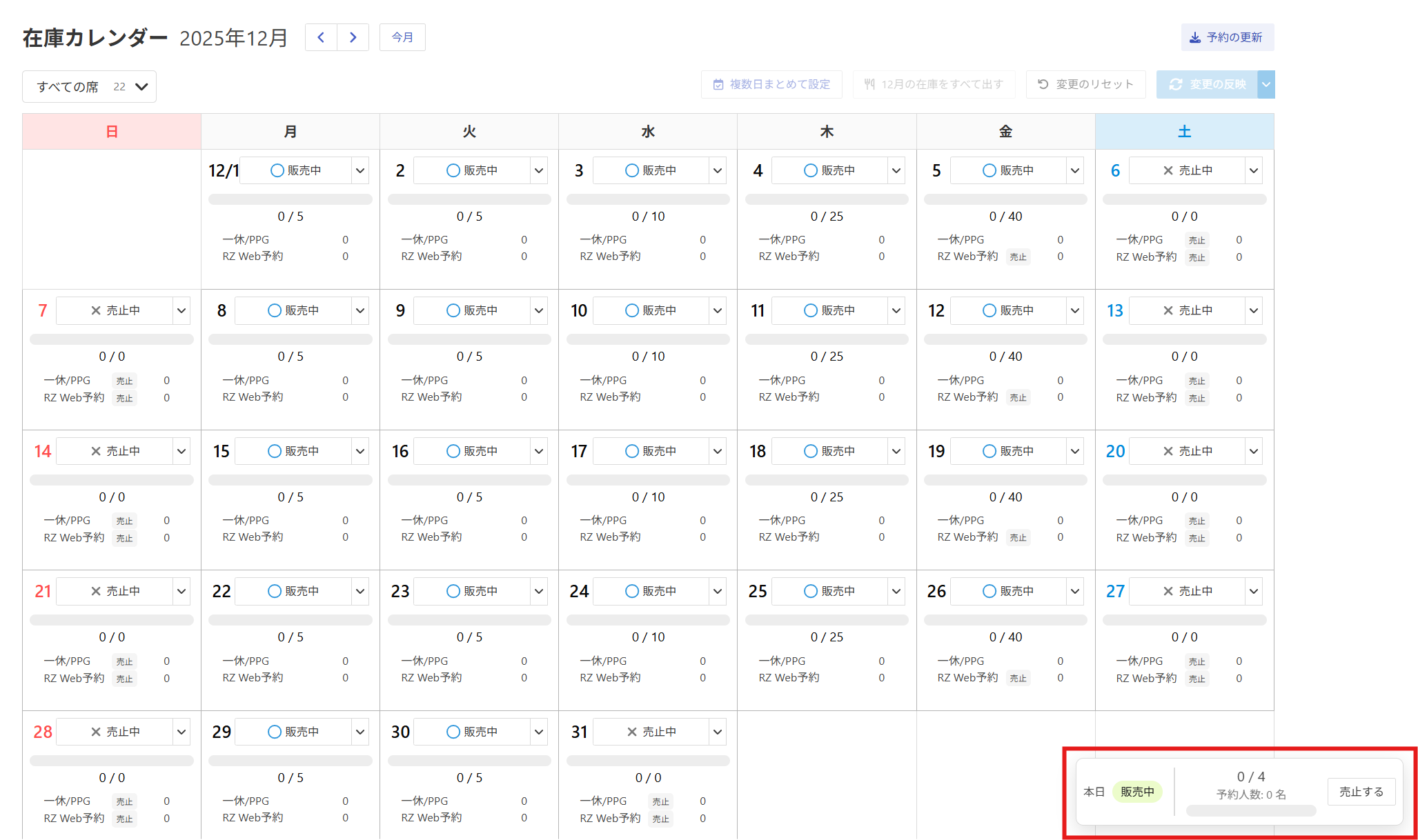Click the 売止中 X status on December 6
This screenshot has width=1418, height=840.
tap(1187, 170)
